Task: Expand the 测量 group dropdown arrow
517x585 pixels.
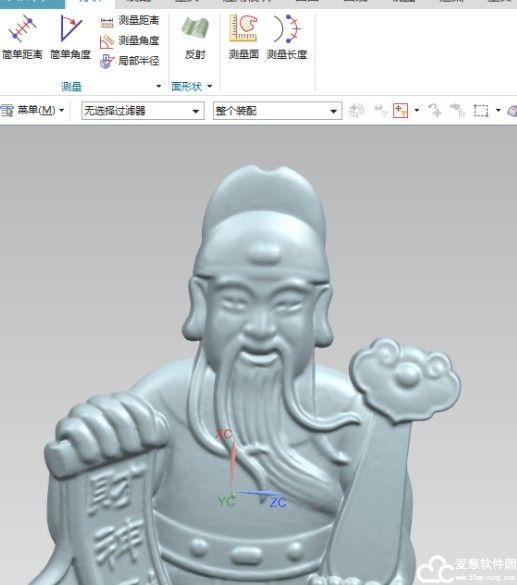Action: 159,86
